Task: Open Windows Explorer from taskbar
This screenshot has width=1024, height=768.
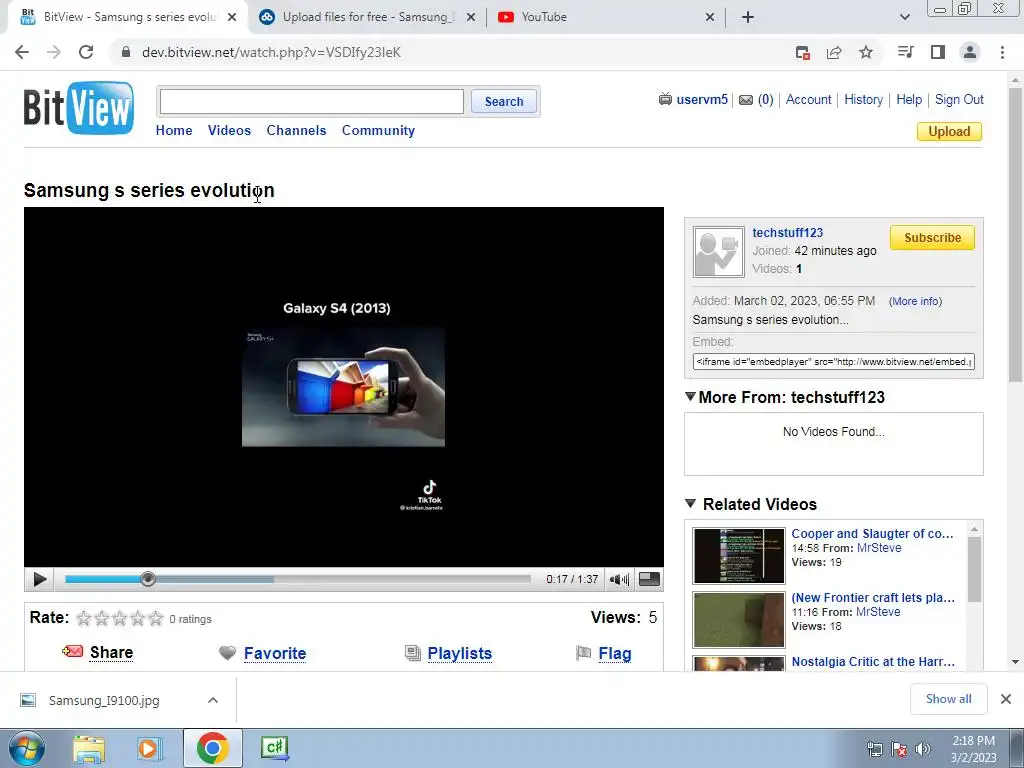Action: click(x=89, y=748)
